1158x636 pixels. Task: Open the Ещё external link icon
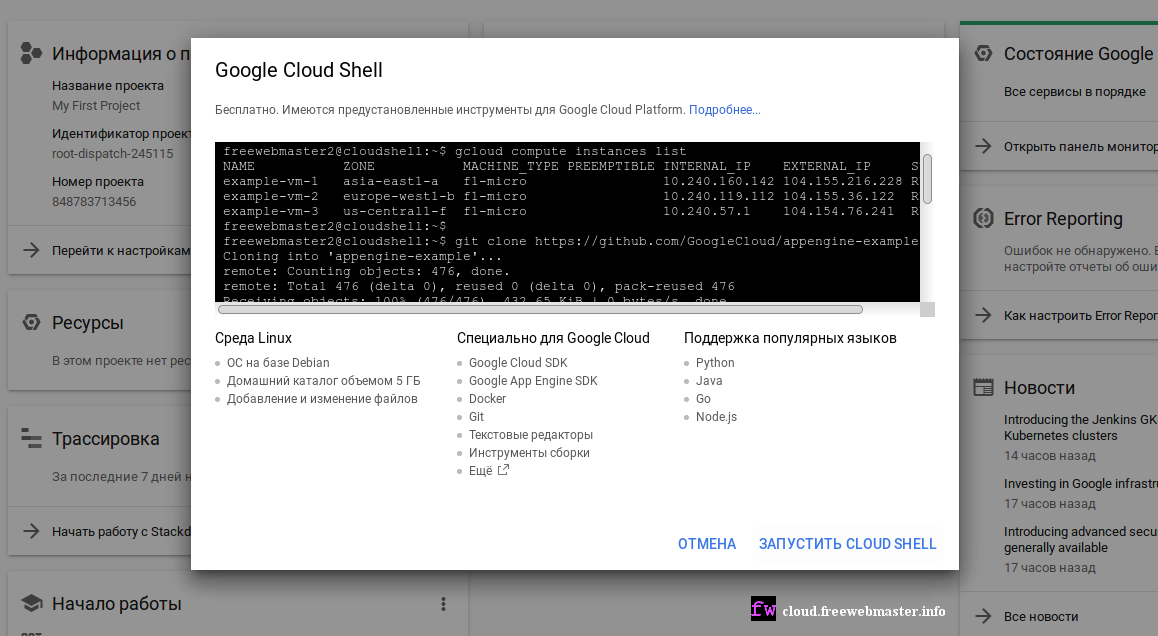(503, 470)
